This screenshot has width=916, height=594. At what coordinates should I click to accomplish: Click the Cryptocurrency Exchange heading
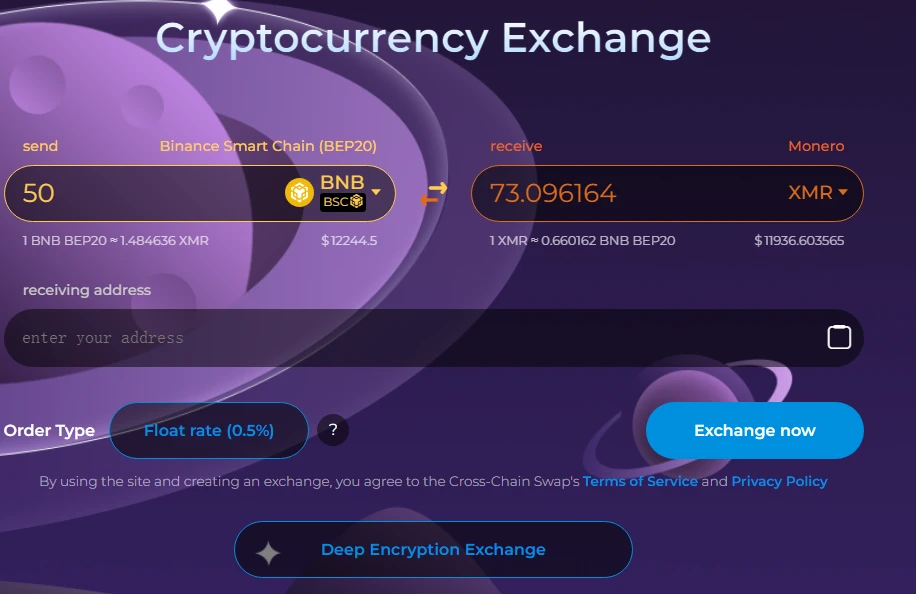point(433,39)
